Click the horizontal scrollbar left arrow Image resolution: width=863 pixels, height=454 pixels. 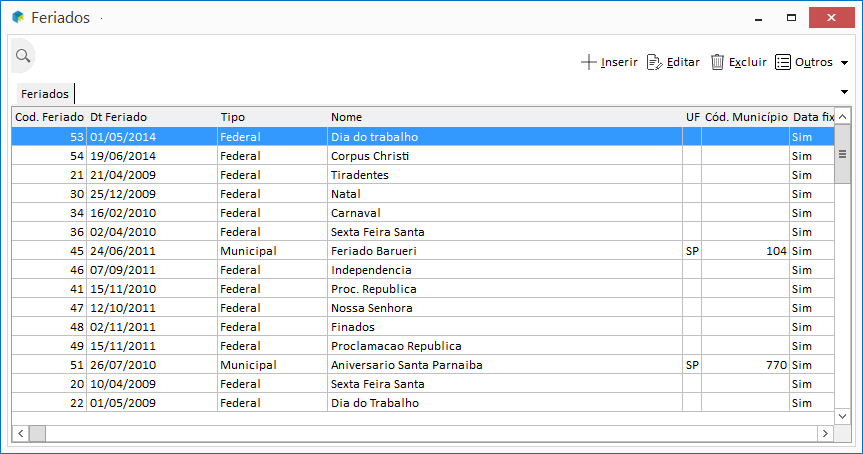(x=20, y=434)
